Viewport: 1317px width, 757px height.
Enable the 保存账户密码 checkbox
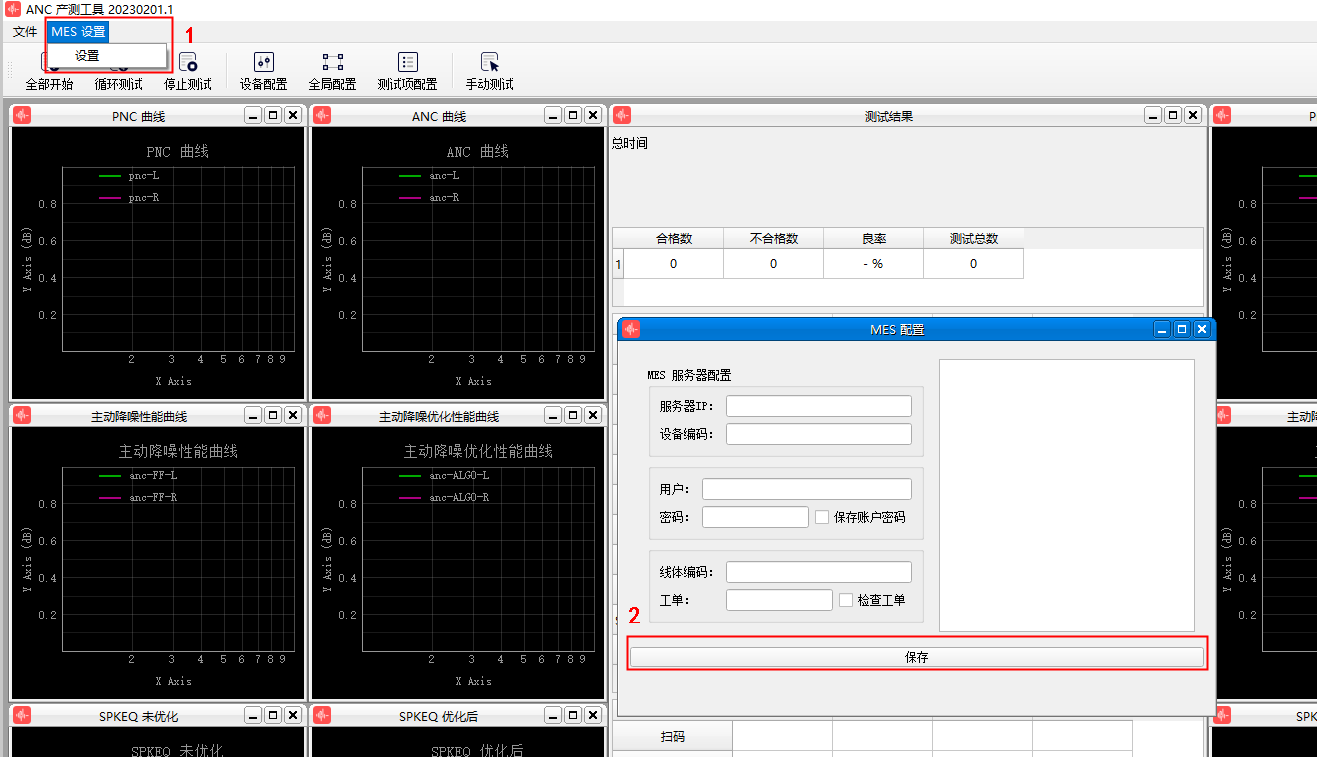pos(822,517)
